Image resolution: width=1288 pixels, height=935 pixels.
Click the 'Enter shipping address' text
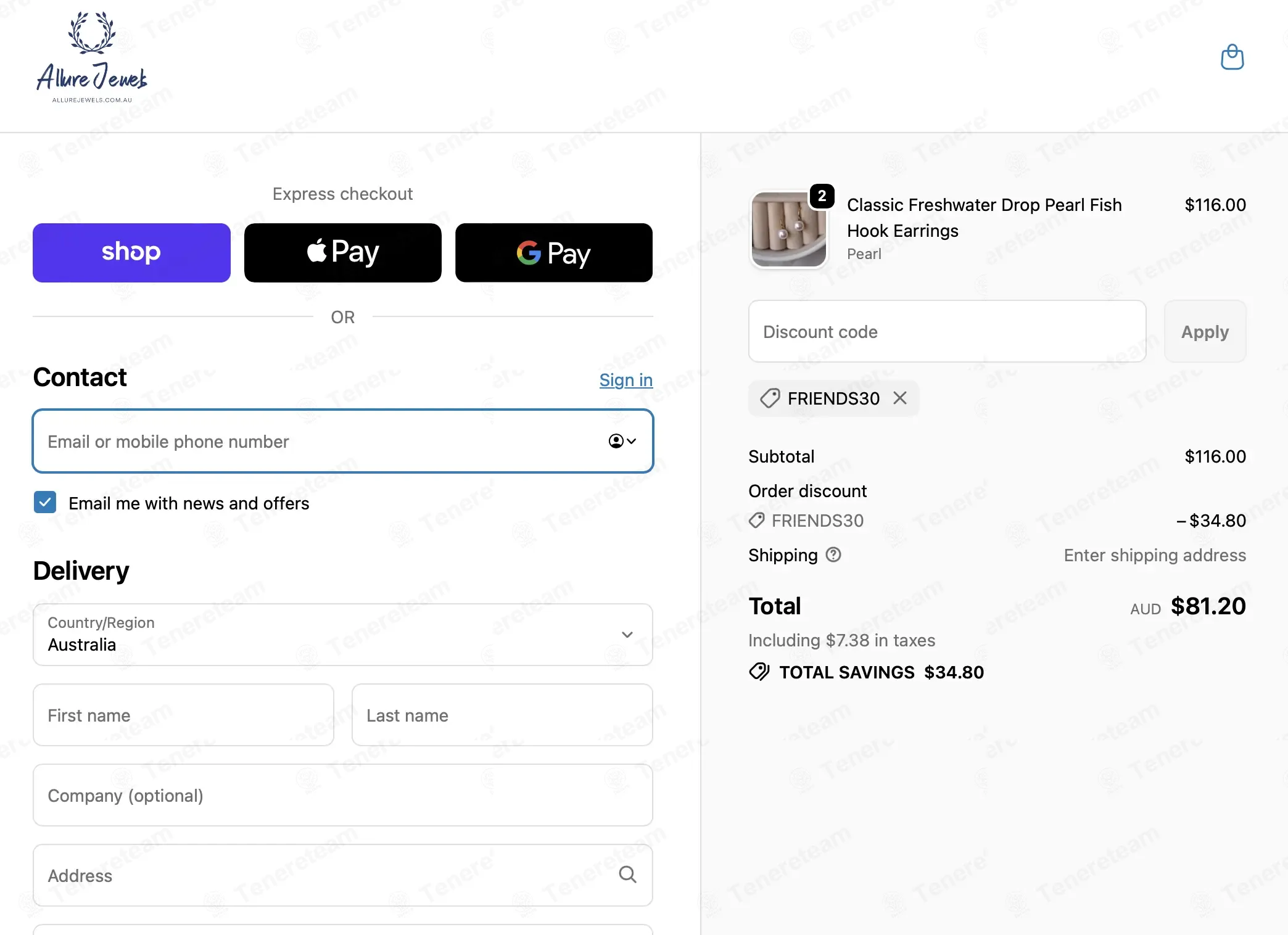pos(1155,555)
